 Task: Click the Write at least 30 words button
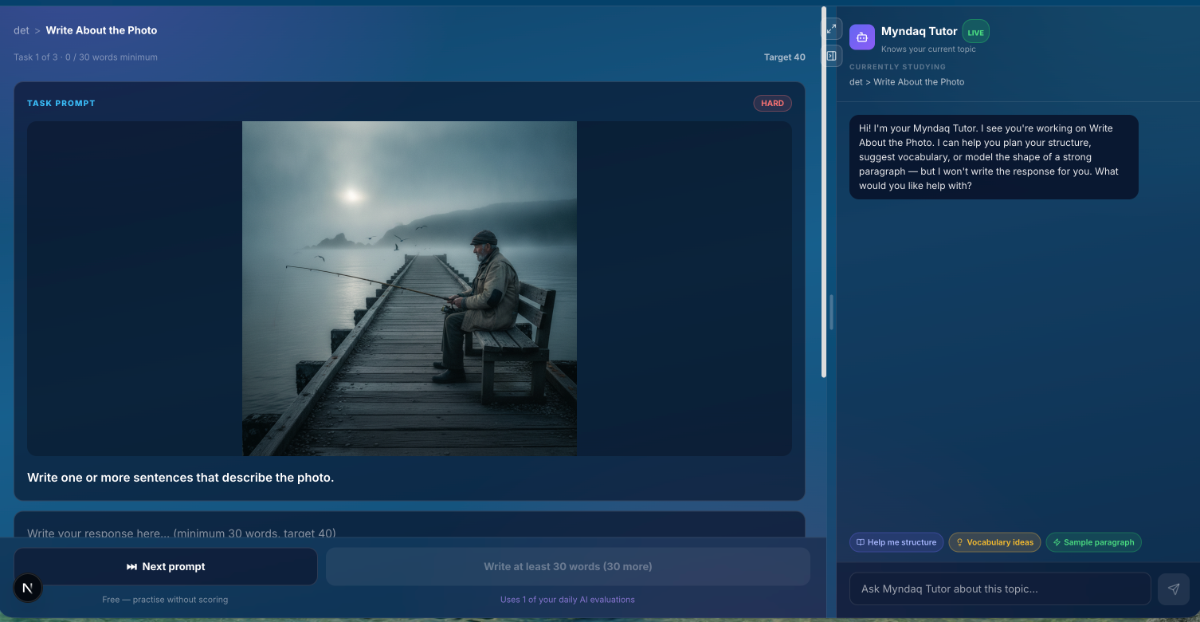pyautogui.click(x=568, y=566)
